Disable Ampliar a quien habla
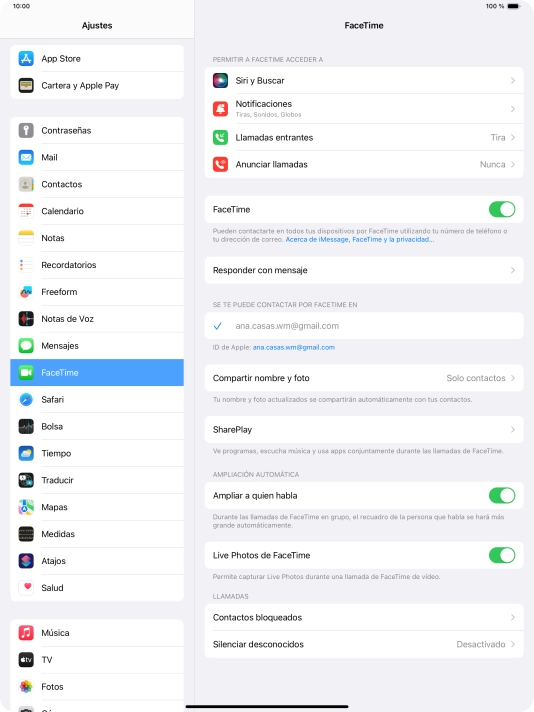 point(502,495)
